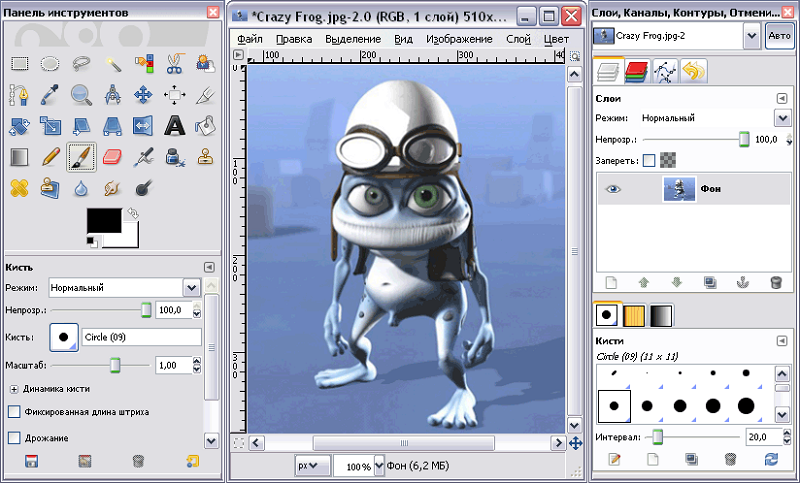Select the Perspective tool
This screenshot has width=800, height=483.
(x=112, y=126)
